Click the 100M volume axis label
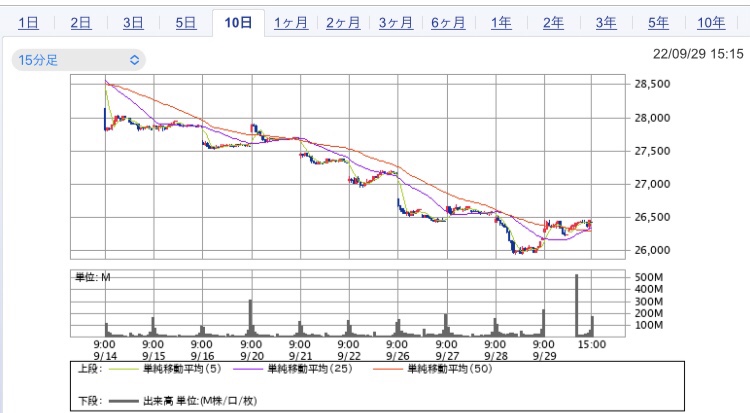This screenshot has height=413, width=750. tap(649, 325)
